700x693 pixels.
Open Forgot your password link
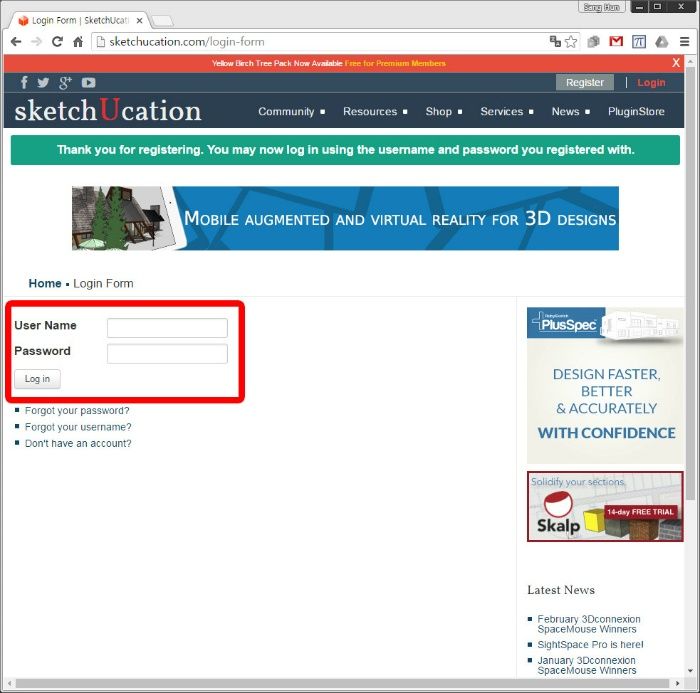point(77,410)
